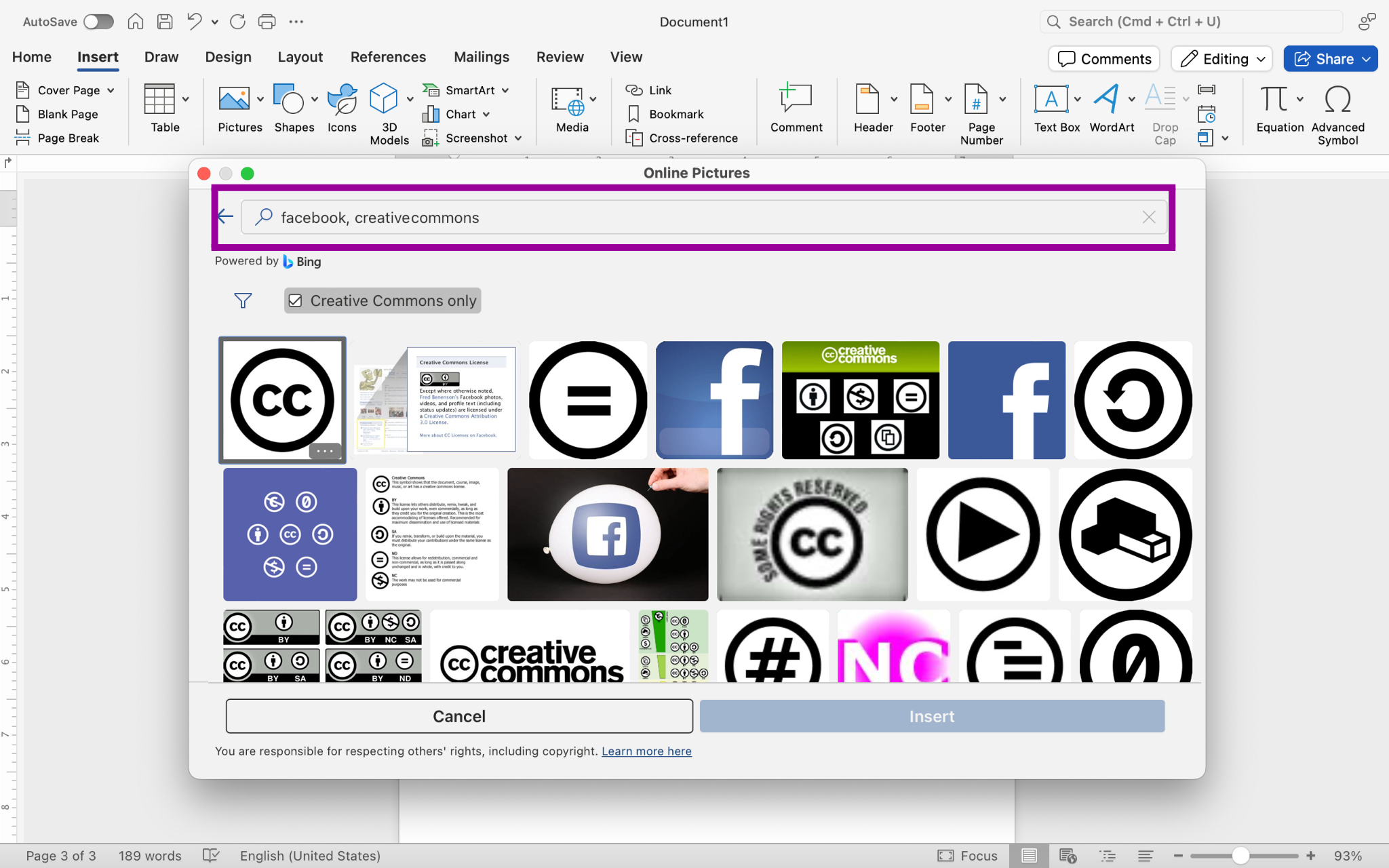
Task: Open the Undo history dropdown arrow
Action: pyautogui.click(x=215, y=22)
